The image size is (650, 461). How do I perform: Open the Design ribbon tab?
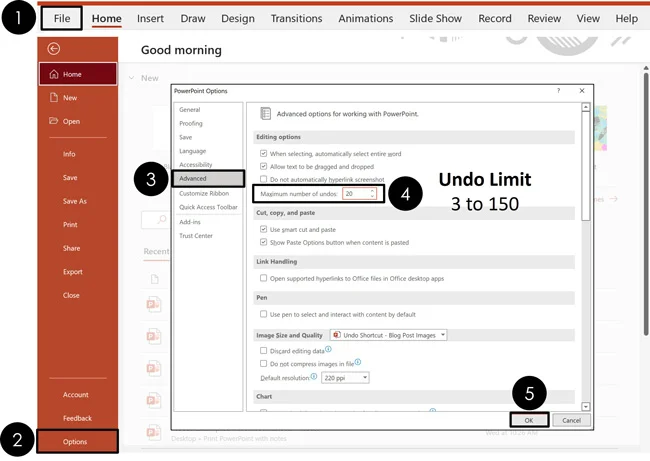[x=238, y=18]
